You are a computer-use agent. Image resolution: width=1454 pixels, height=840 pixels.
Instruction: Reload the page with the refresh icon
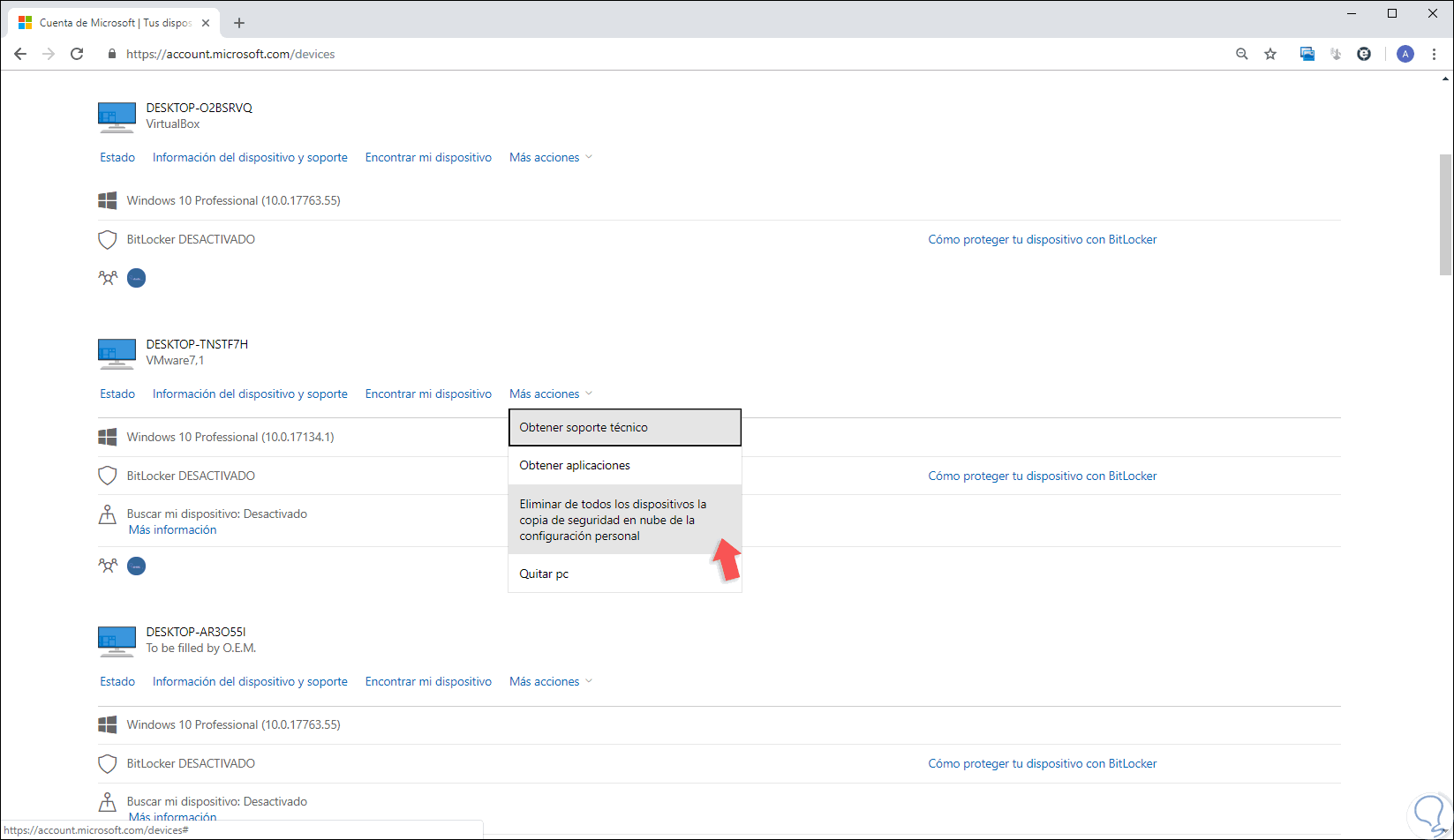(x=77, y=54)
